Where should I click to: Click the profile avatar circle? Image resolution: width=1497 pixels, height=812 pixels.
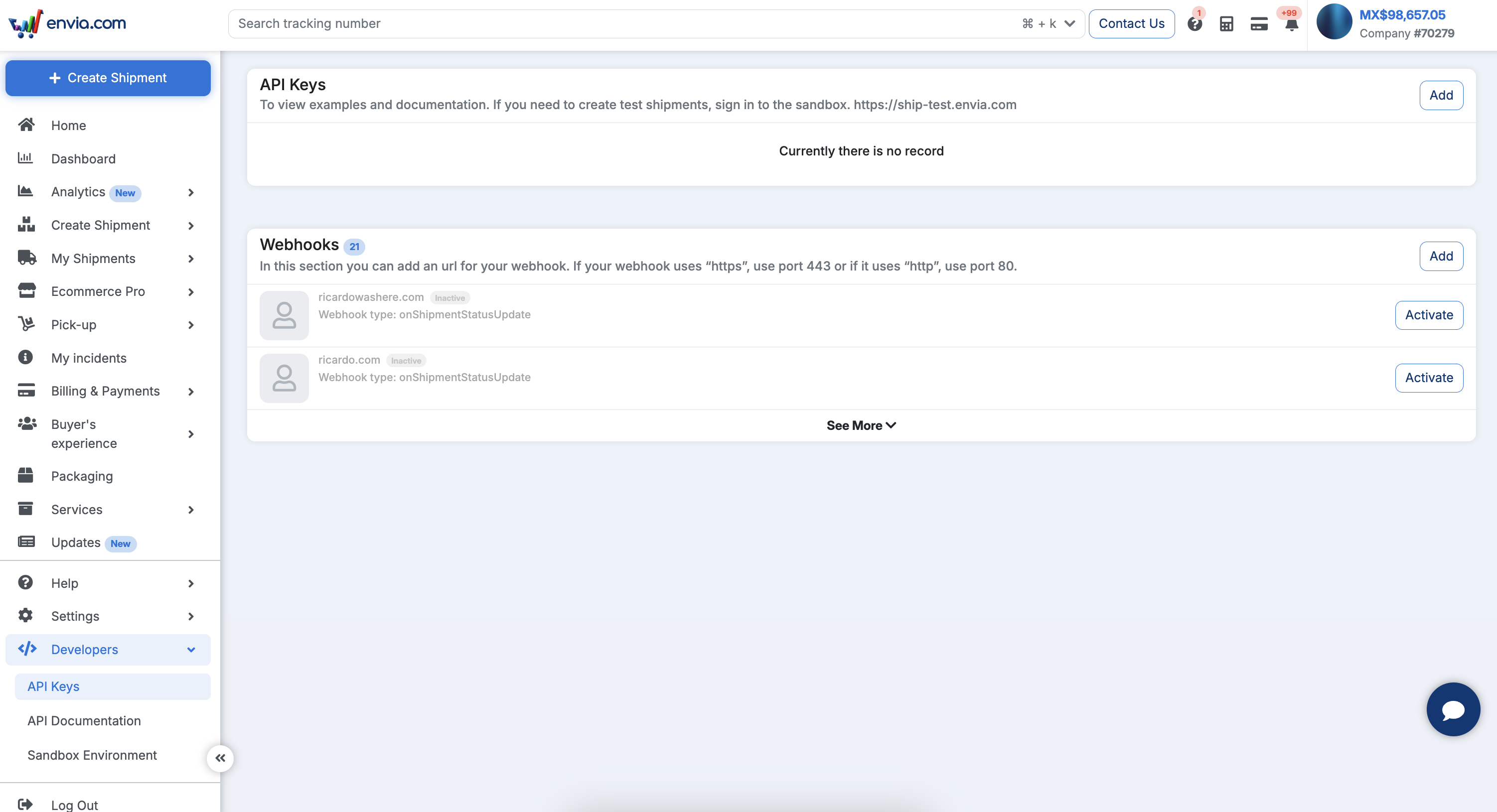click(x=1334, y=22)
